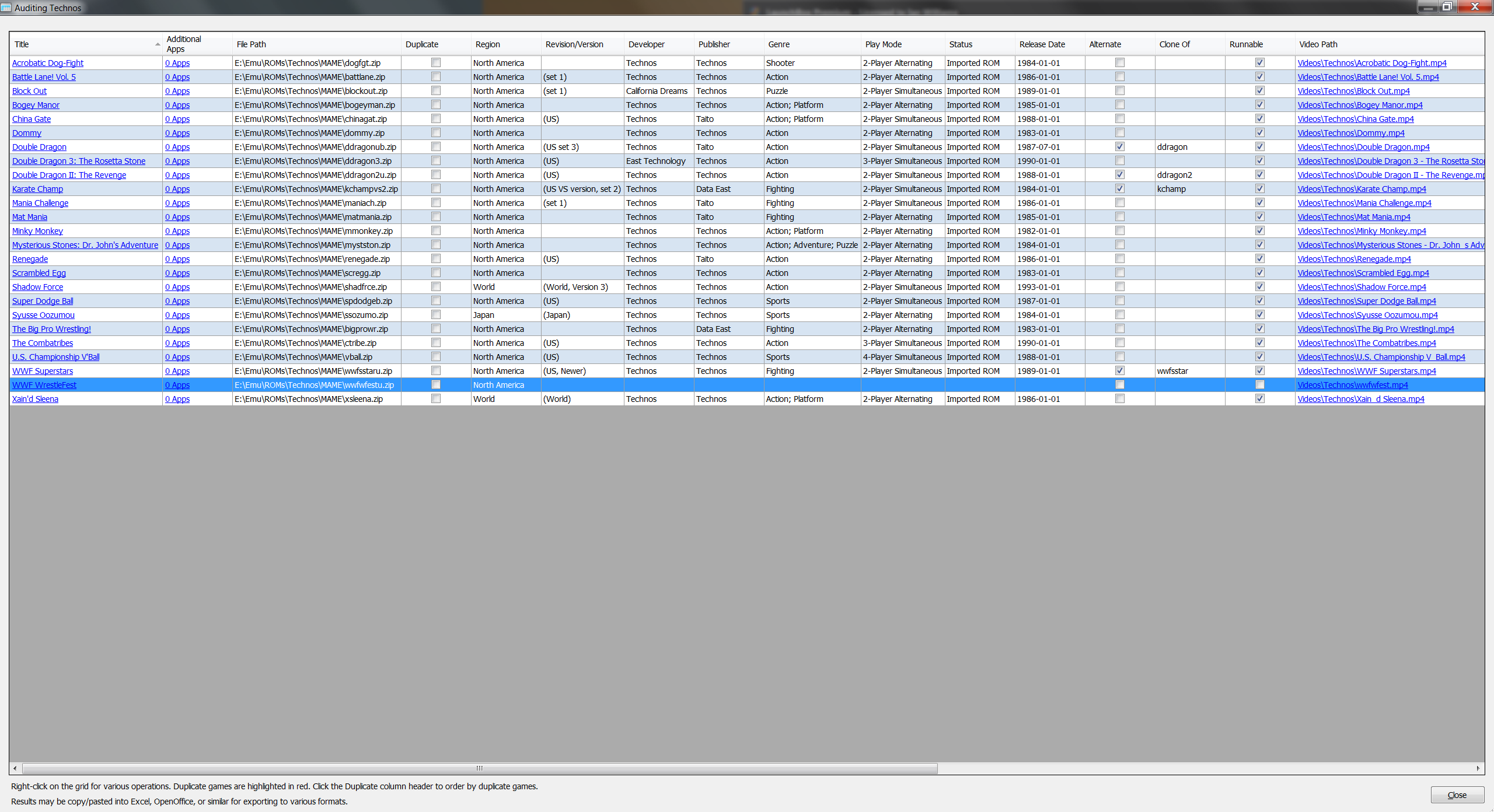Open the Xain'd Sleena title link
1494x812 pixels.
coord(35,399)
